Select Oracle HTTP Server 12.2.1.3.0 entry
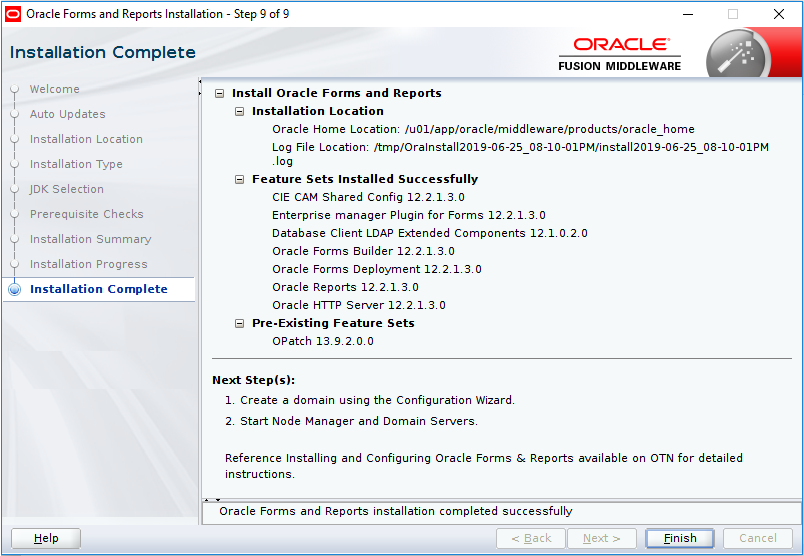Viewport: 804px width, 556px height. (358, 305)
